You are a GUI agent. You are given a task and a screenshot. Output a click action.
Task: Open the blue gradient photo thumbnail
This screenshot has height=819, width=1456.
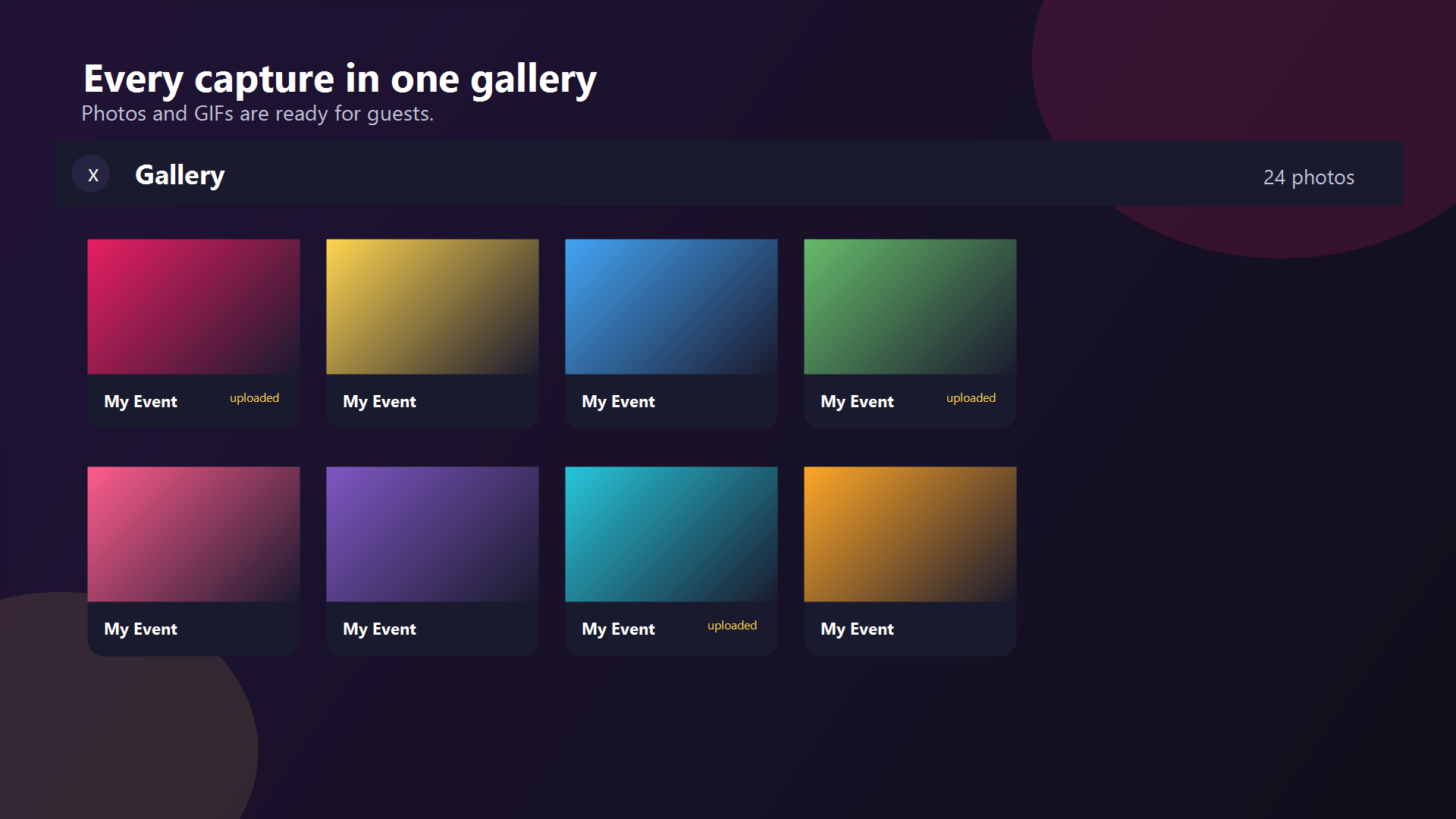coord(671,306)
